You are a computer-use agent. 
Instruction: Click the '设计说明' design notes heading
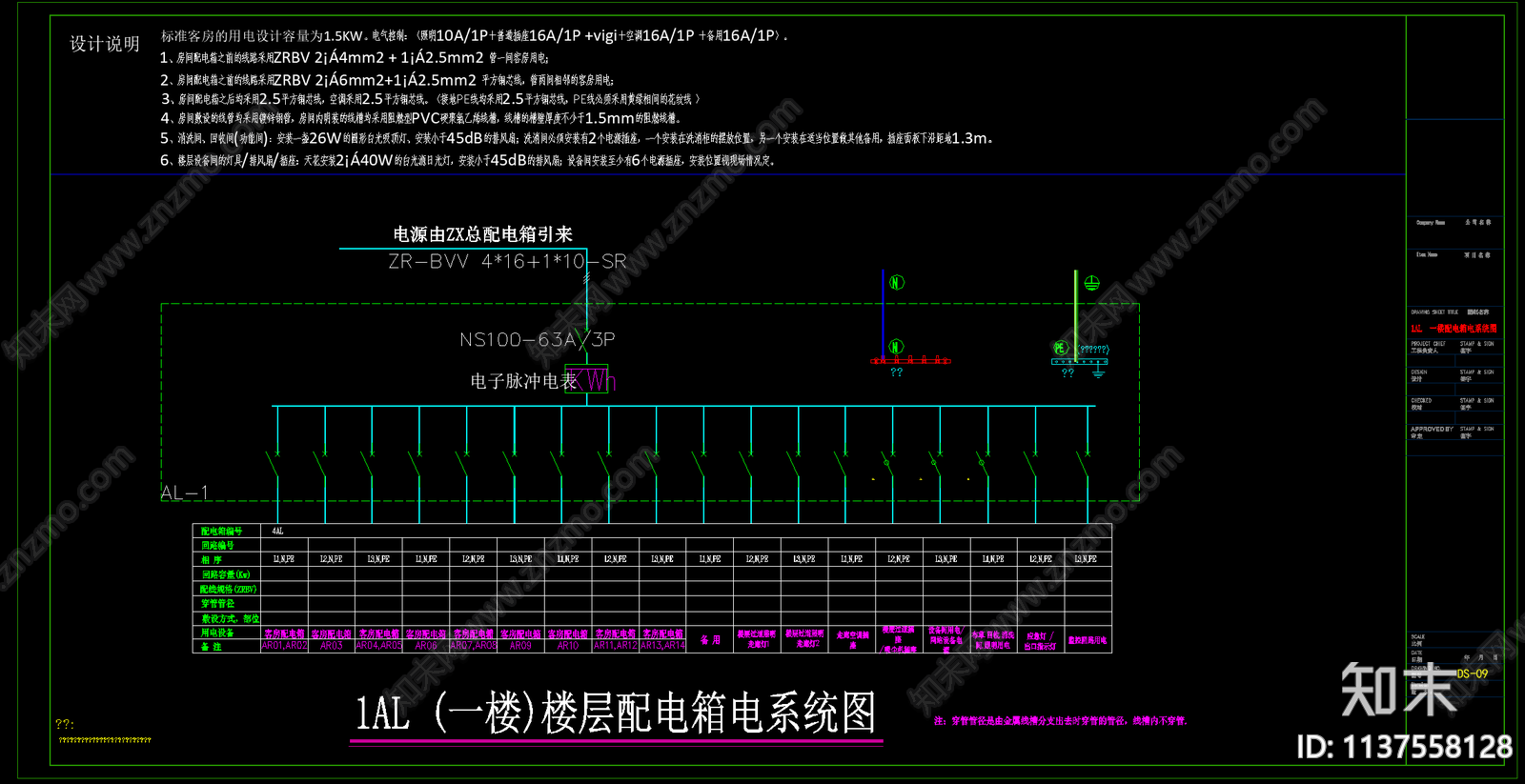[x=105, y=44]
